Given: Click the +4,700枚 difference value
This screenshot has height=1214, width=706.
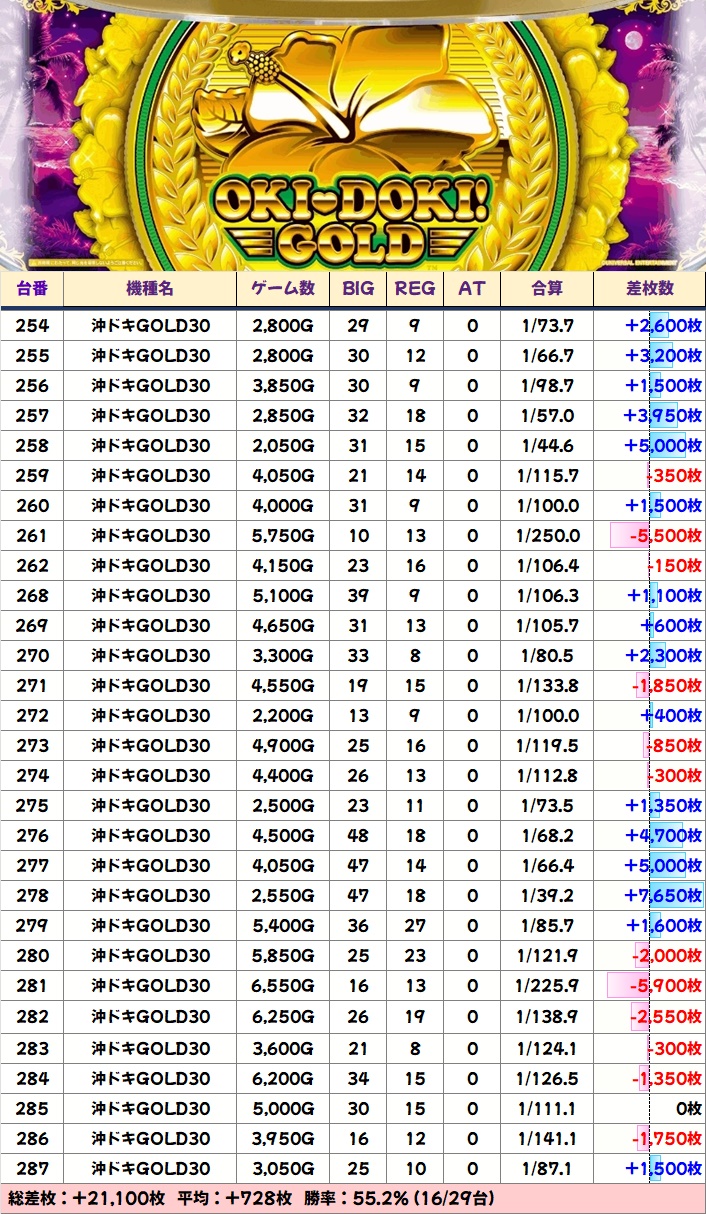Looking at the screenshot, I should tap(662, 836).
